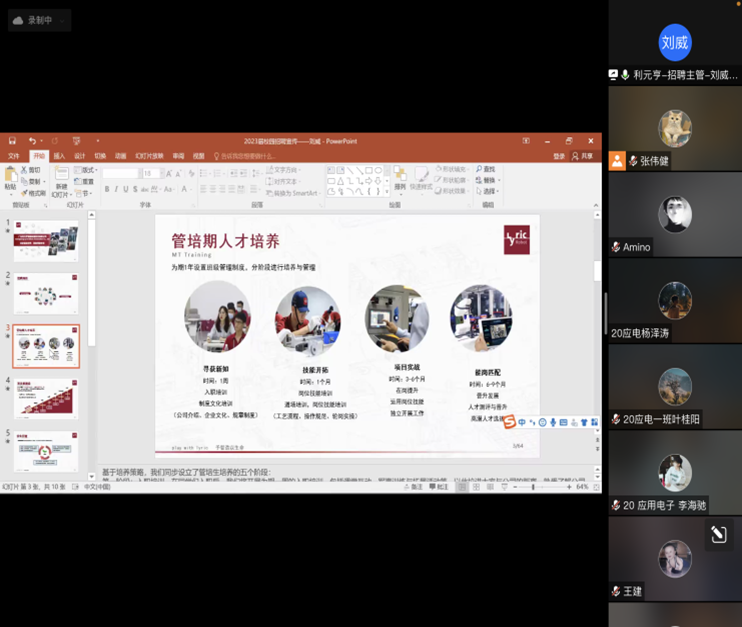The image size is (742, 627).
Task: Toggle Underline text formatting
Action: coord(127,189)
